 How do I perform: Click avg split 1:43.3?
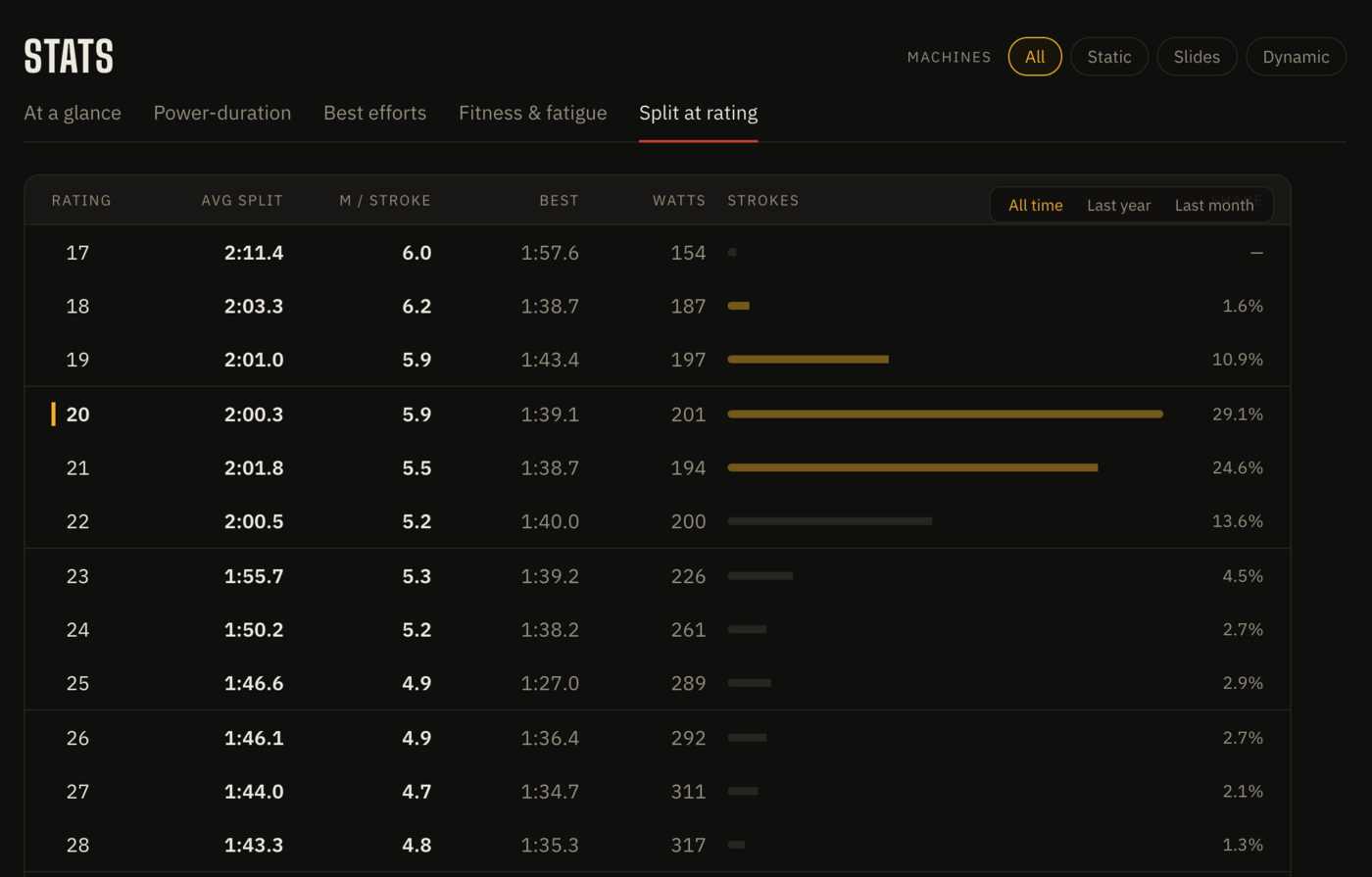tap(254, 845)
